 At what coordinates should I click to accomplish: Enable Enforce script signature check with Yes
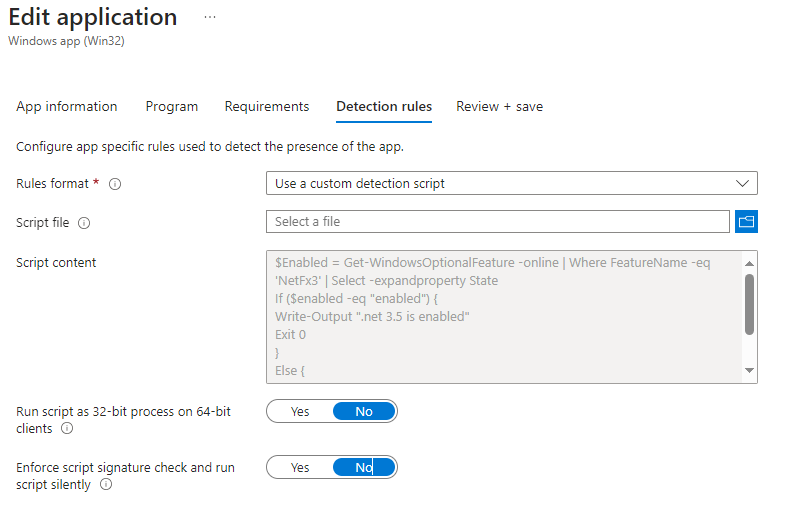pyautogui.click(x=300, y=467)
